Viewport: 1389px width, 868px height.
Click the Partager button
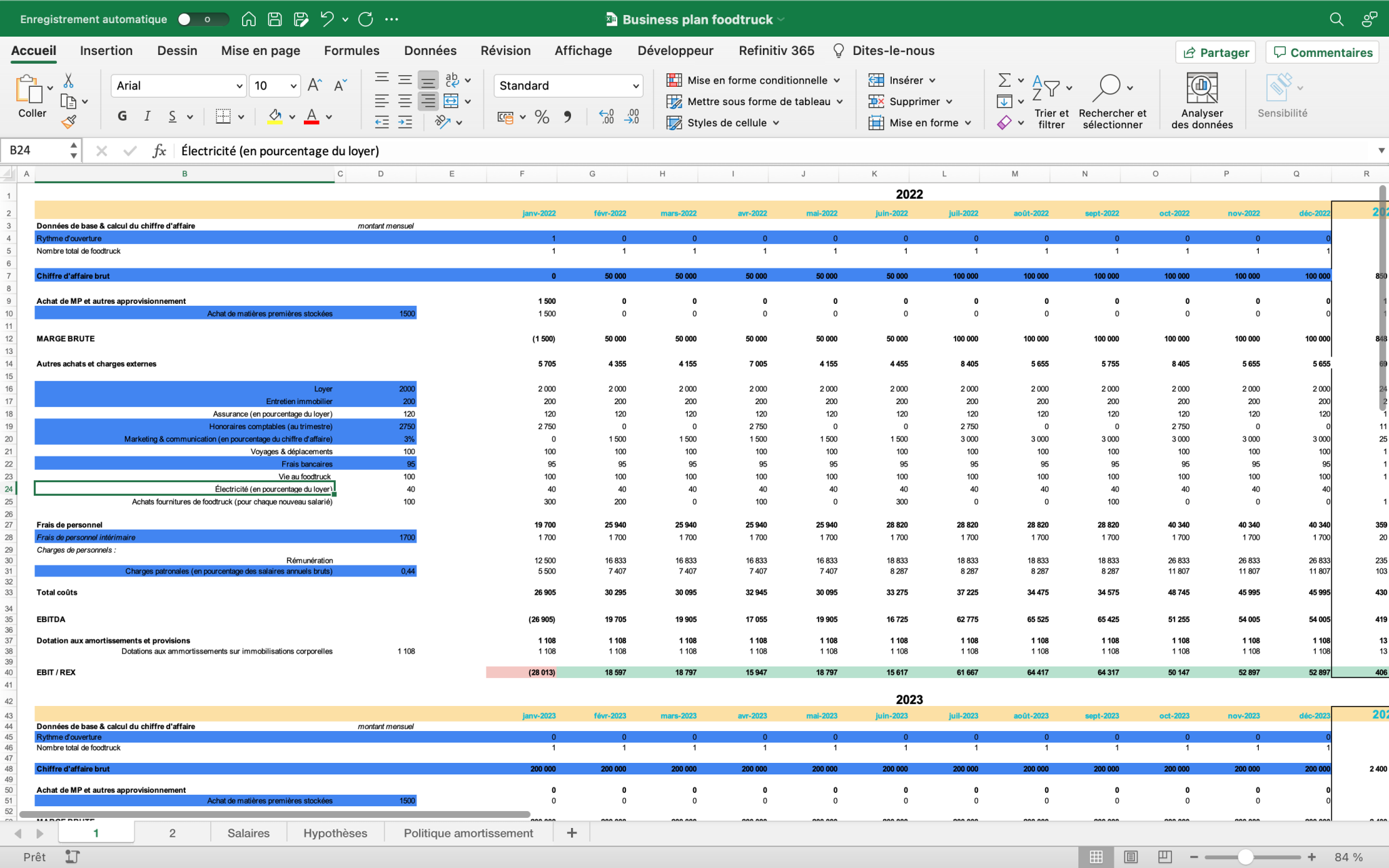click(1215, 52)
